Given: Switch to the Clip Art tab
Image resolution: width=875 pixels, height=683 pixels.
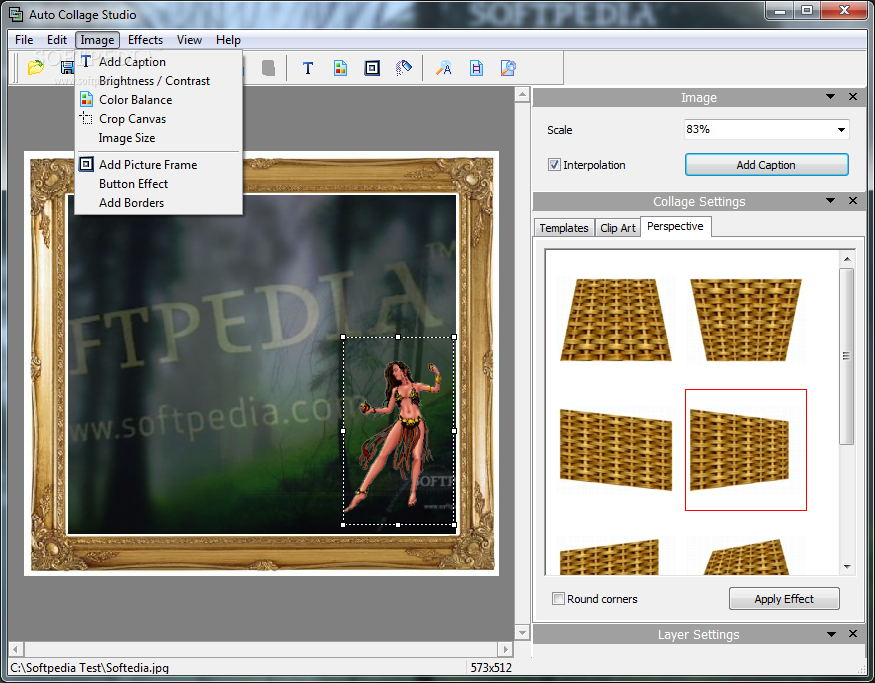Looking at the screenshot, I should 618,228.
